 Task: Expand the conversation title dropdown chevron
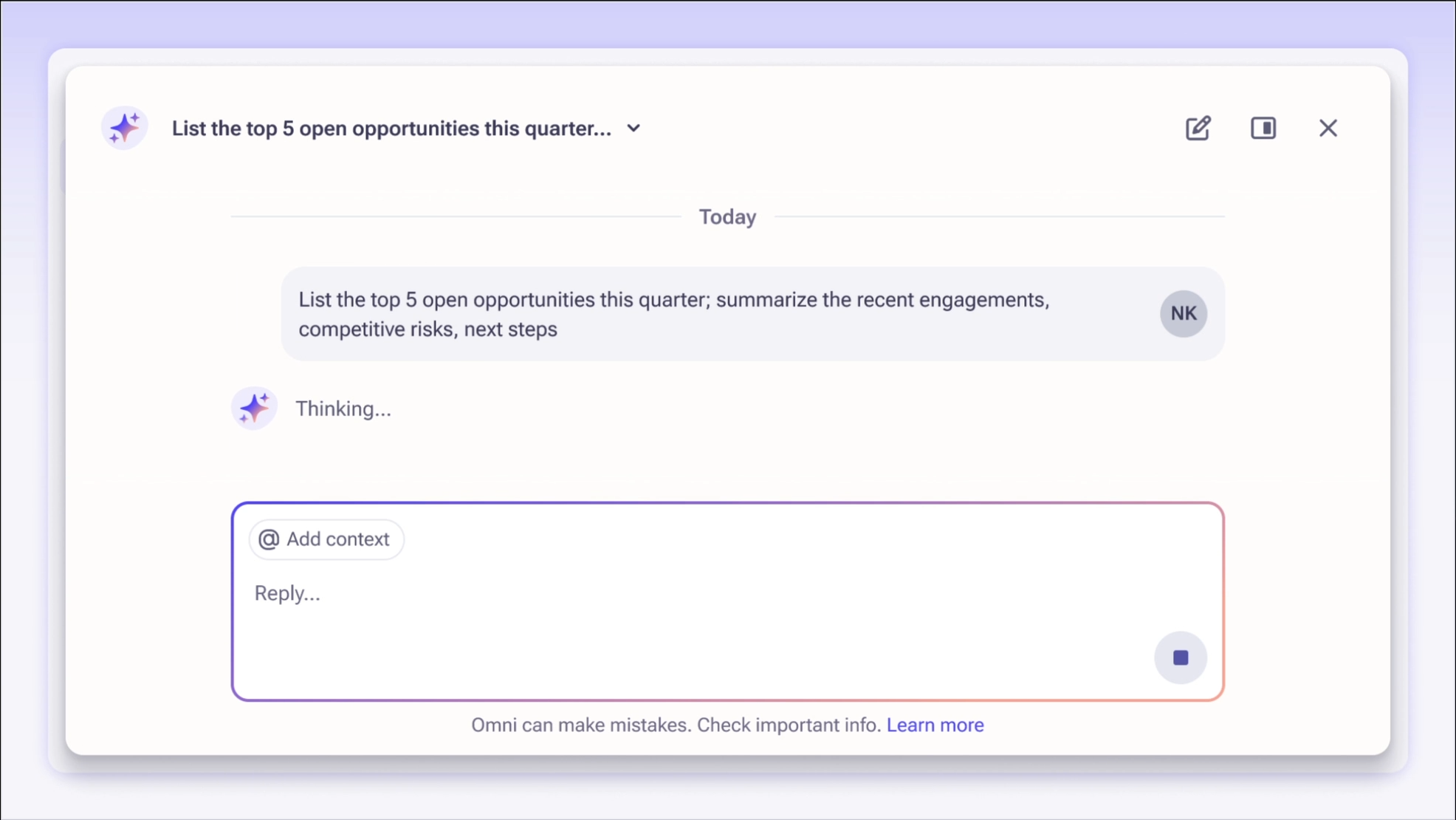(x=633, y=128)
